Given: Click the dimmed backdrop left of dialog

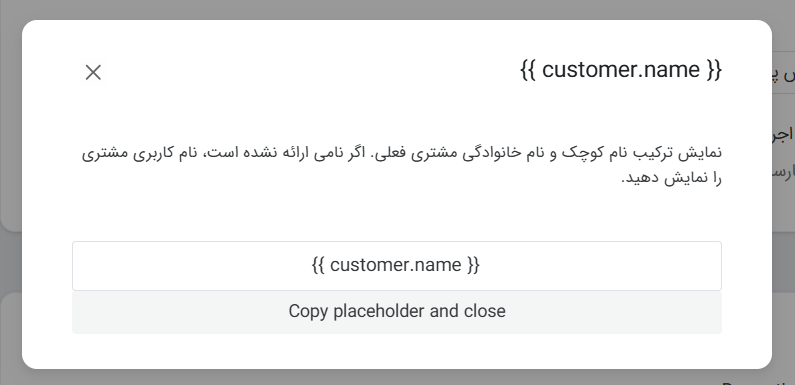Looking at the screenshot, I should pos(10,193).
